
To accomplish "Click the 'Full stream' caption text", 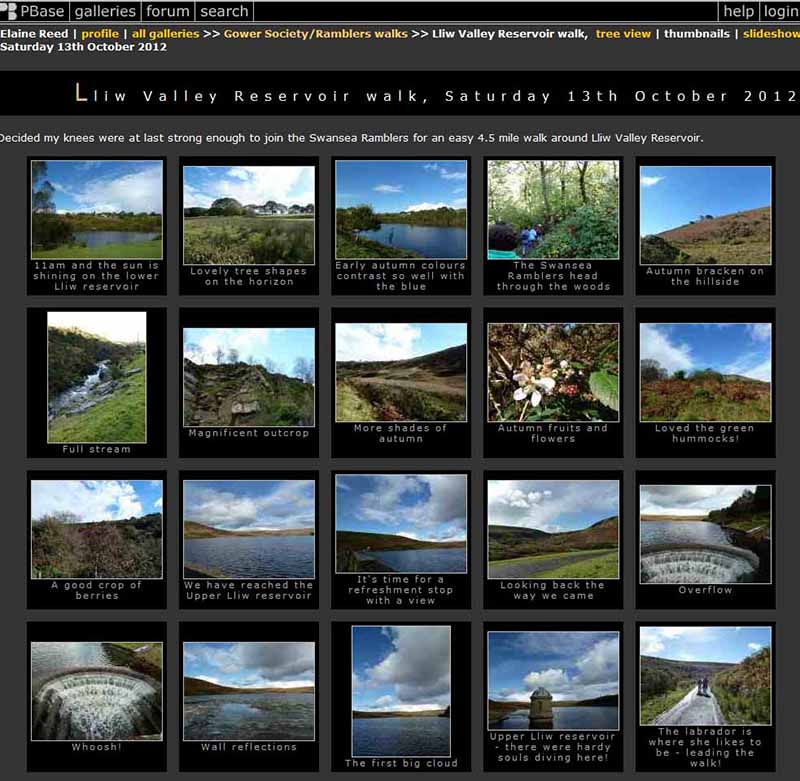I will coord(96,449).
